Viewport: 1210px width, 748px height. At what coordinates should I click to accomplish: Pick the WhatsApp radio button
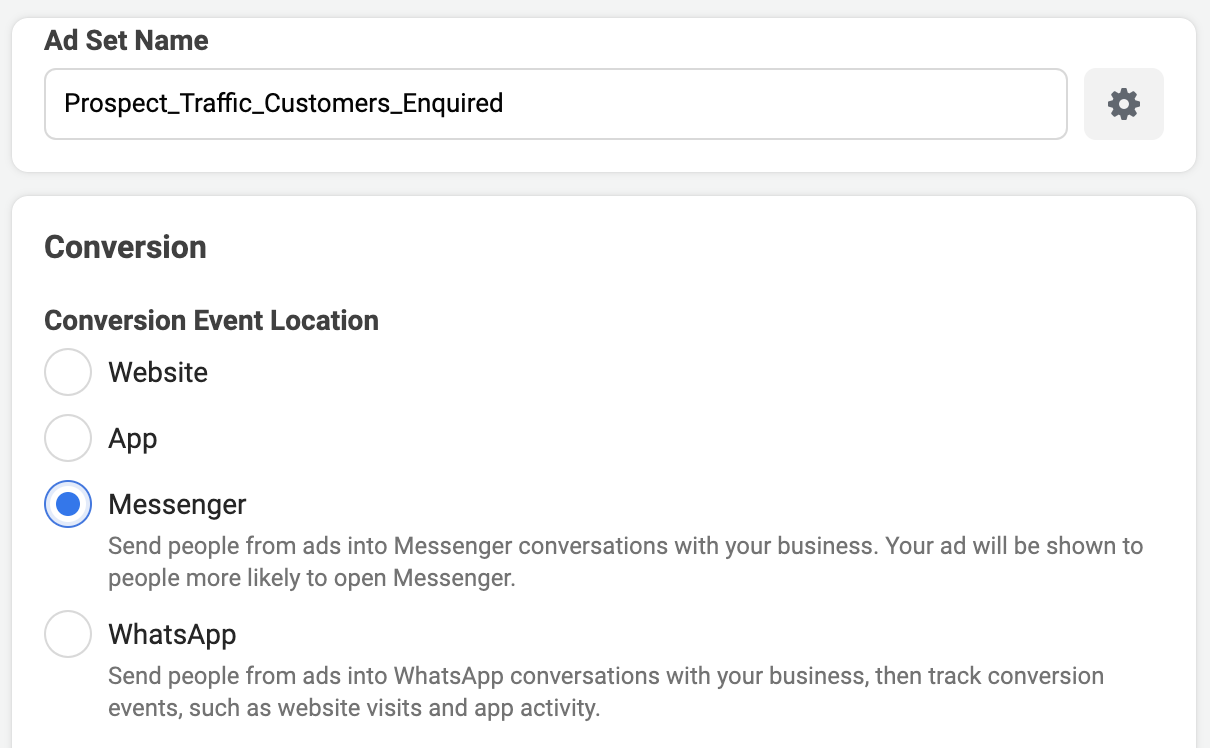tap(68, 634)
